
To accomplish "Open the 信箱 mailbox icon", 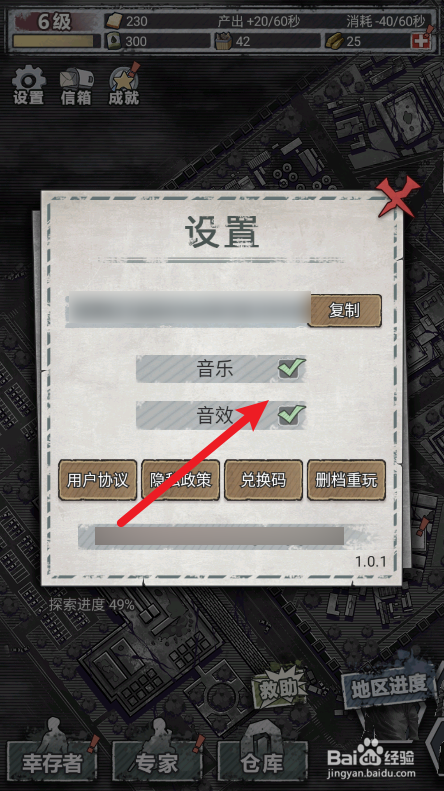I will pyautogui.click(x=76, y=86).
